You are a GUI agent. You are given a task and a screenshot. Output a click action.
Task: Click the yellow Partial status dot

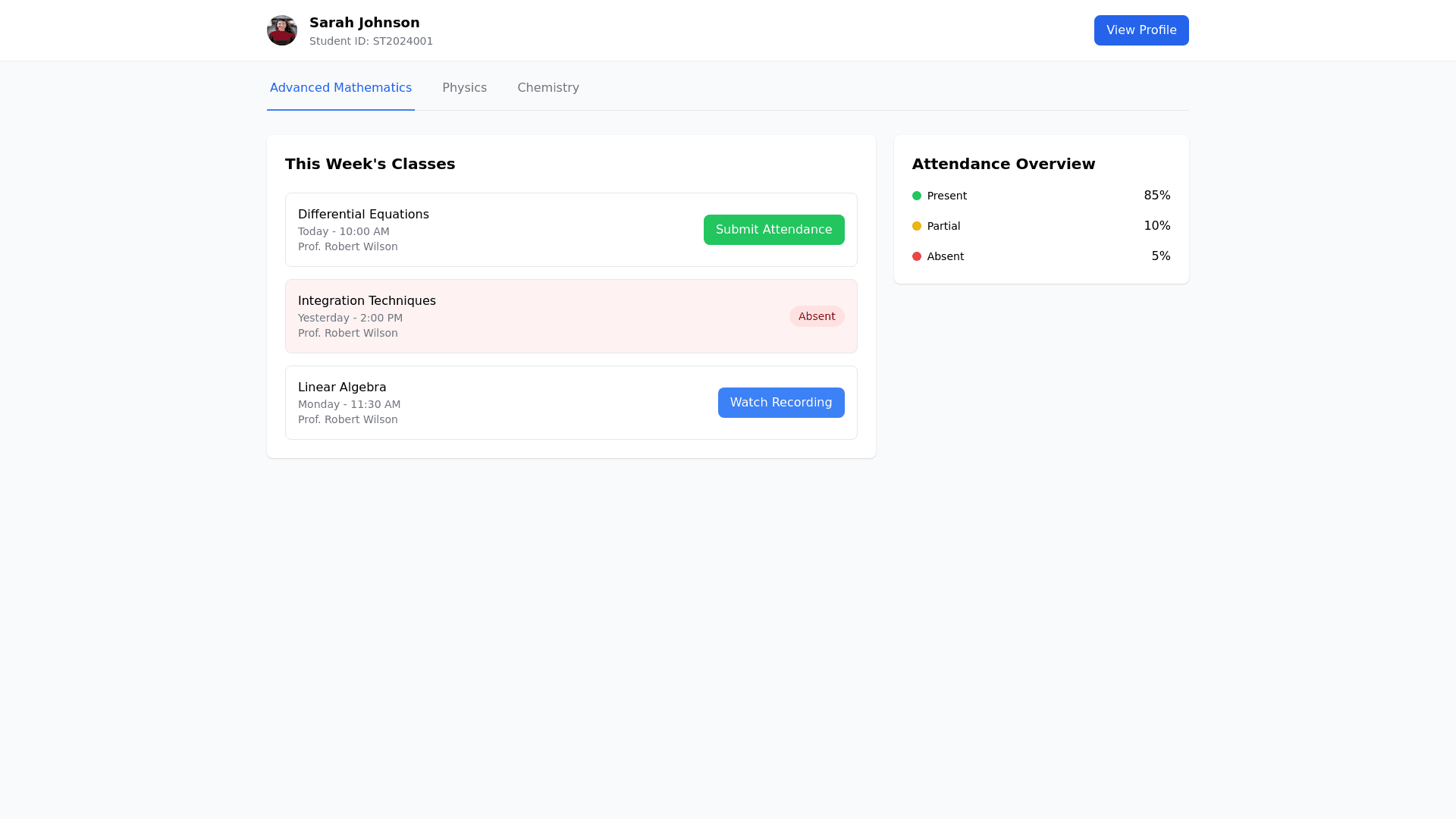[916, 226]
